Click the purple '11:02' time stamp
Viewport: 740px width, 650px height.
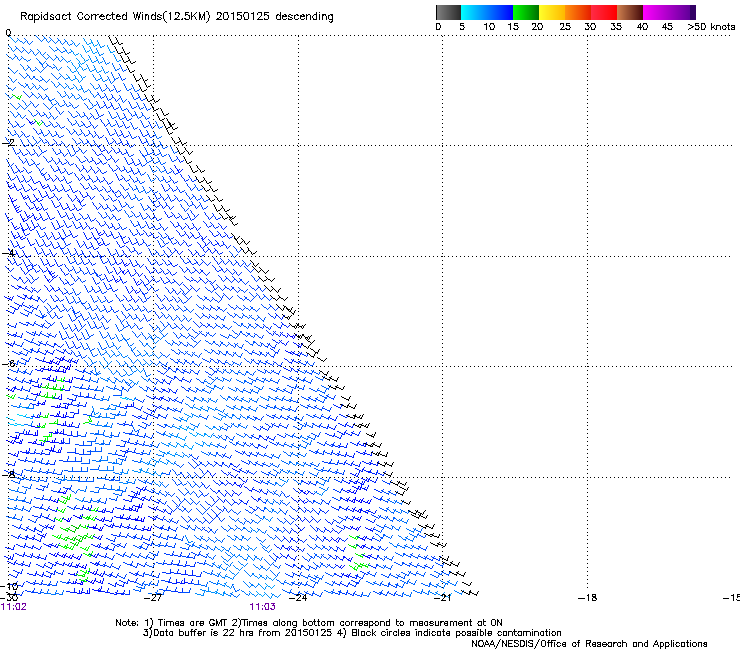(x=14, y=607)
